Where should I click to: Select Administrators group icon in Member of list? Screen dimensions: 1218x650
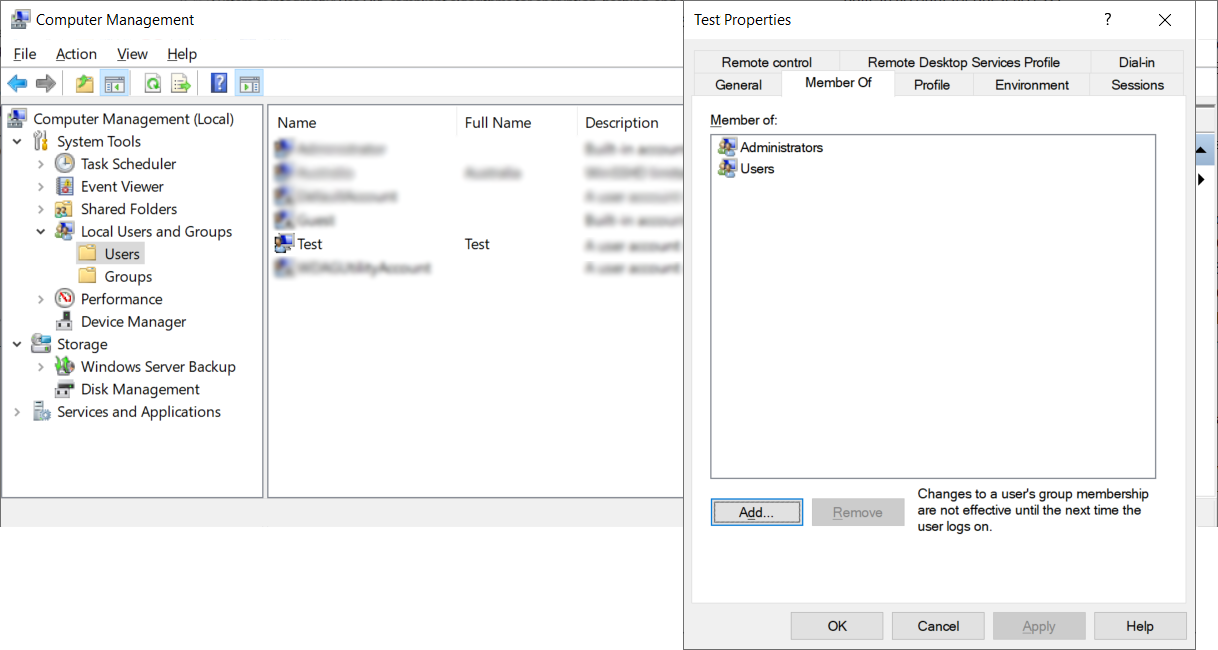[x=727, y=147]
